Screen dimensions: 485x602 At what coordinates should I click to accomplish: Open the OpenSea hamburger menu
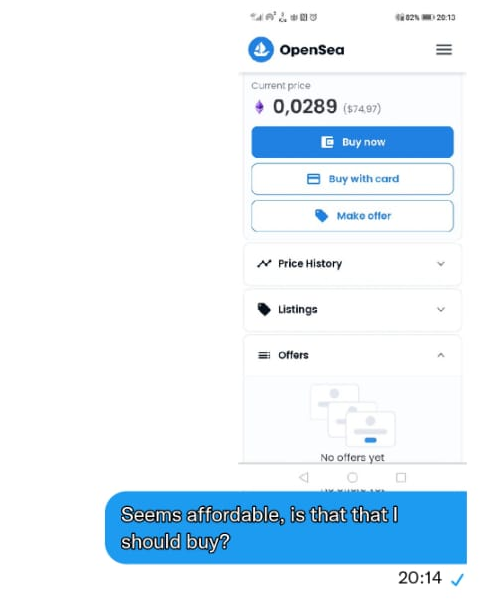(444, 50)
